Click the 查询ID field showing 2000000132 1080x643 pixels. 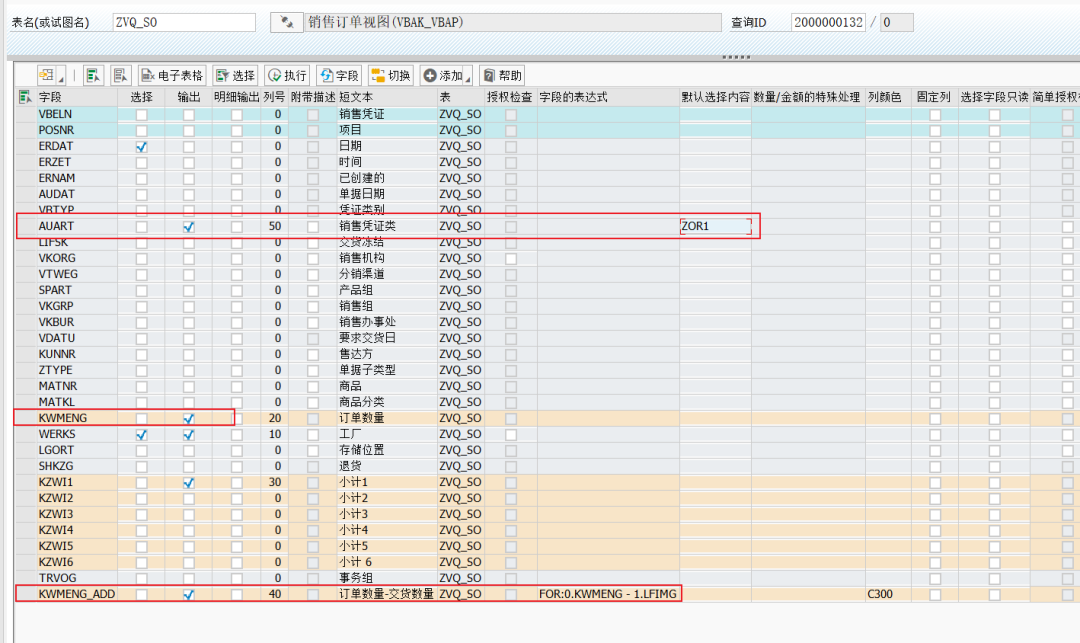pyautogui.click(x=828, y=22)
